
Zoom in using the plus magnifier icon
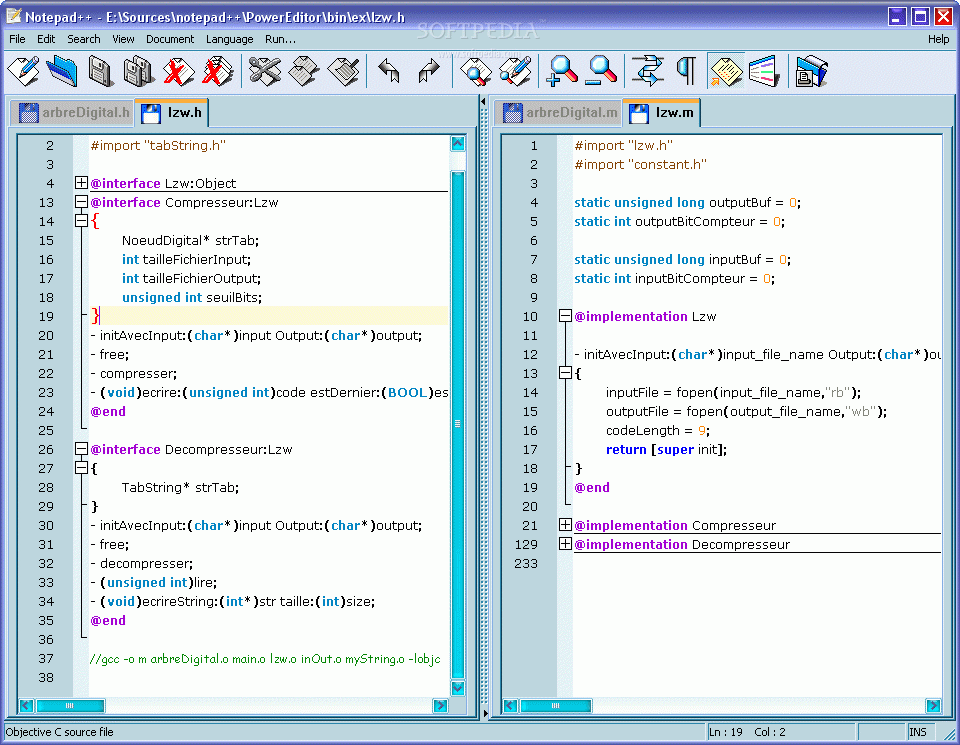click(562, 70)
